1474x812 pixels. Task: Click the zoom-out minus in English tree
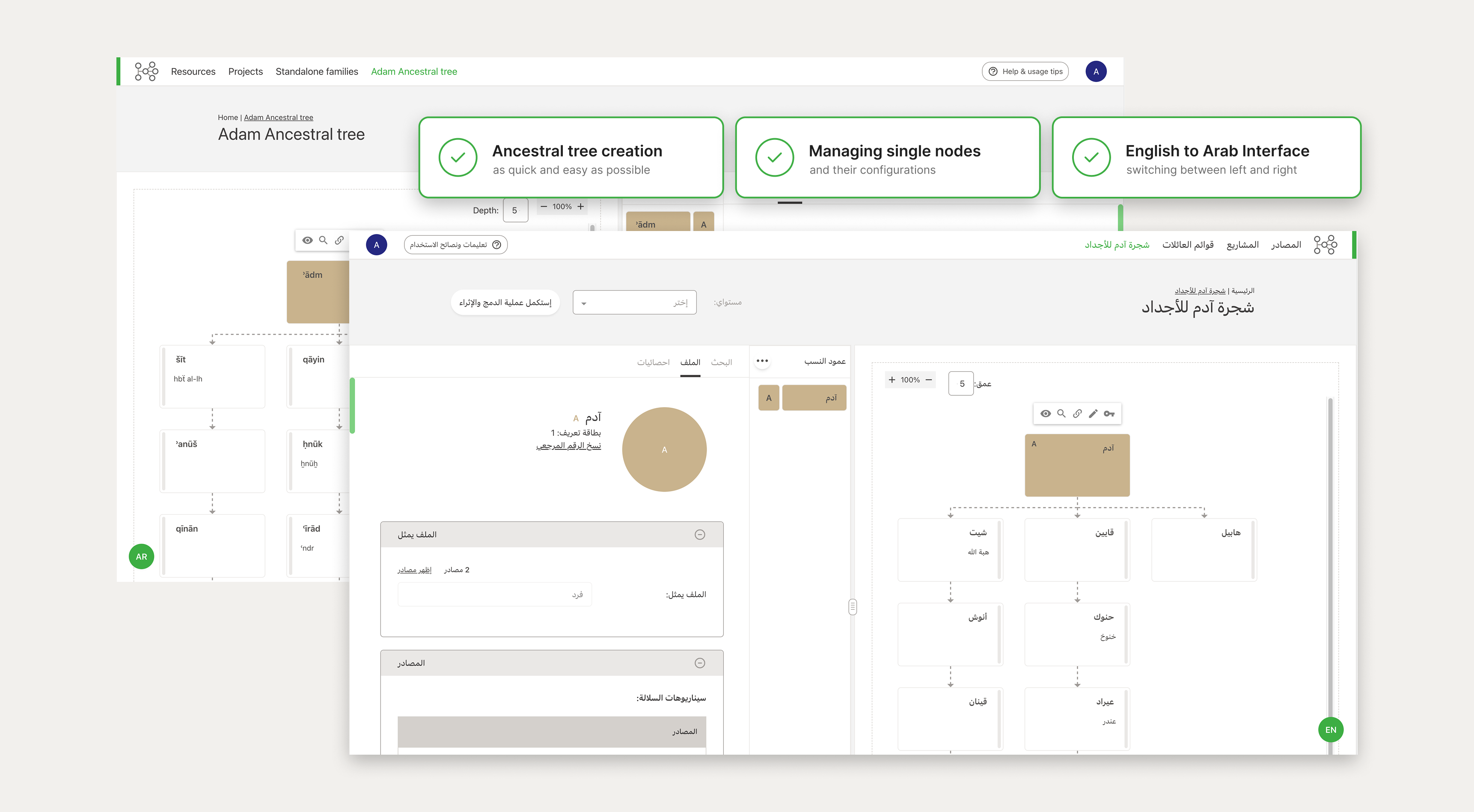544,207
